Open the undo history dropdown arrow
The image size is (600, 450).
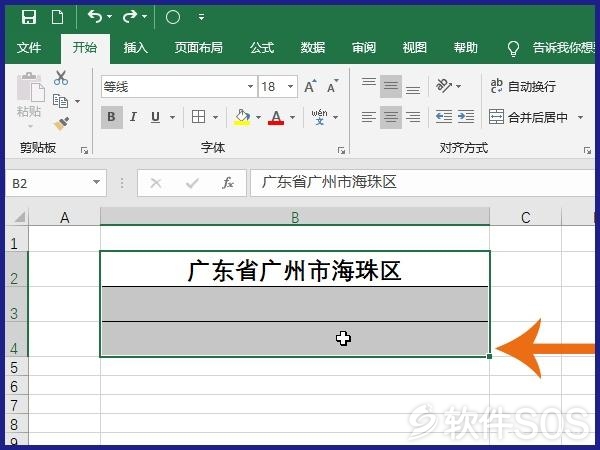[109, 16]
